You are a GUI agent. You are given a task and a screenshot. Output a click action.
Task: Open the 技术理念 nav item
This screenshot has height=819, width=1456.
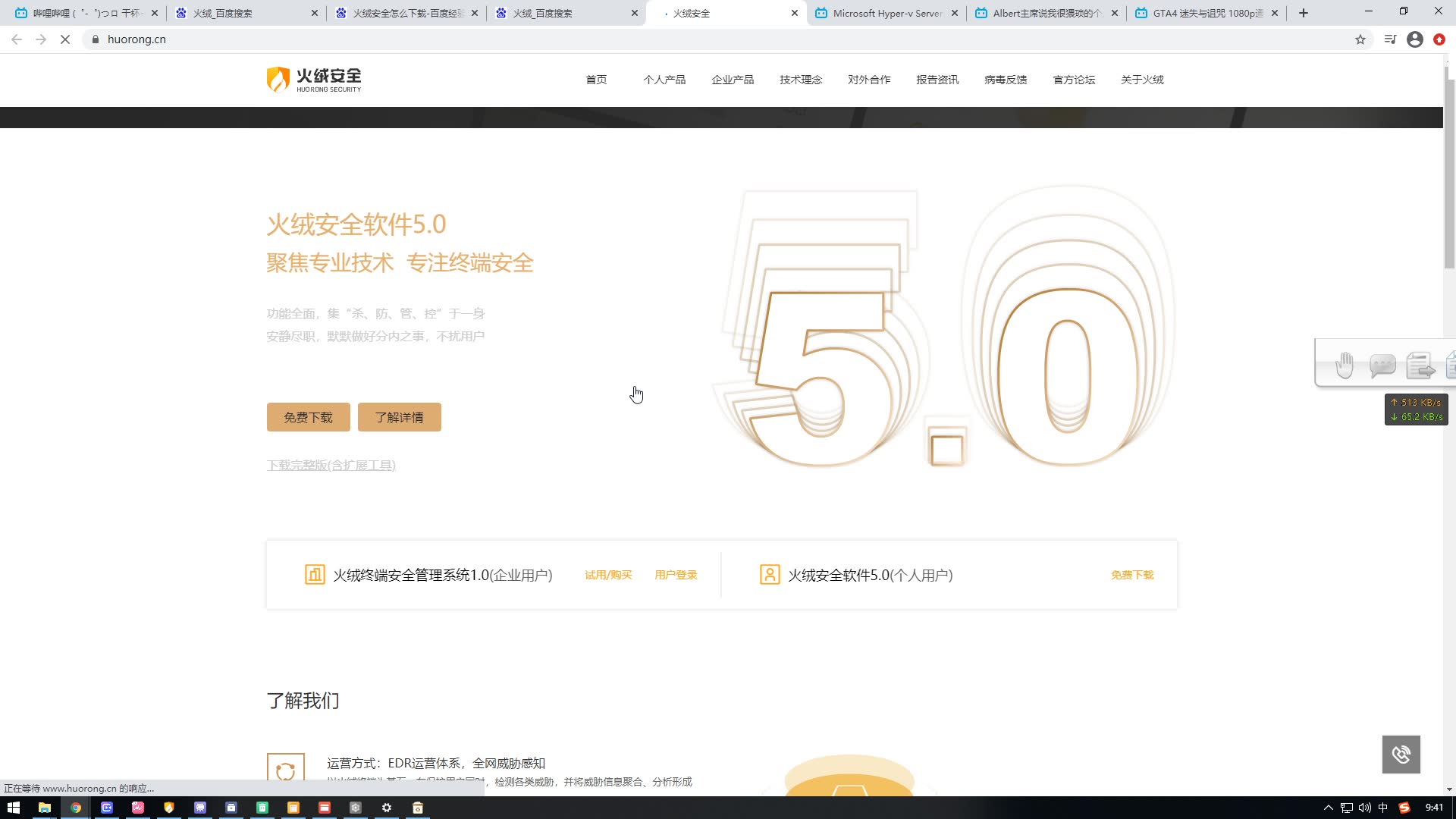[x=801, y=80]
